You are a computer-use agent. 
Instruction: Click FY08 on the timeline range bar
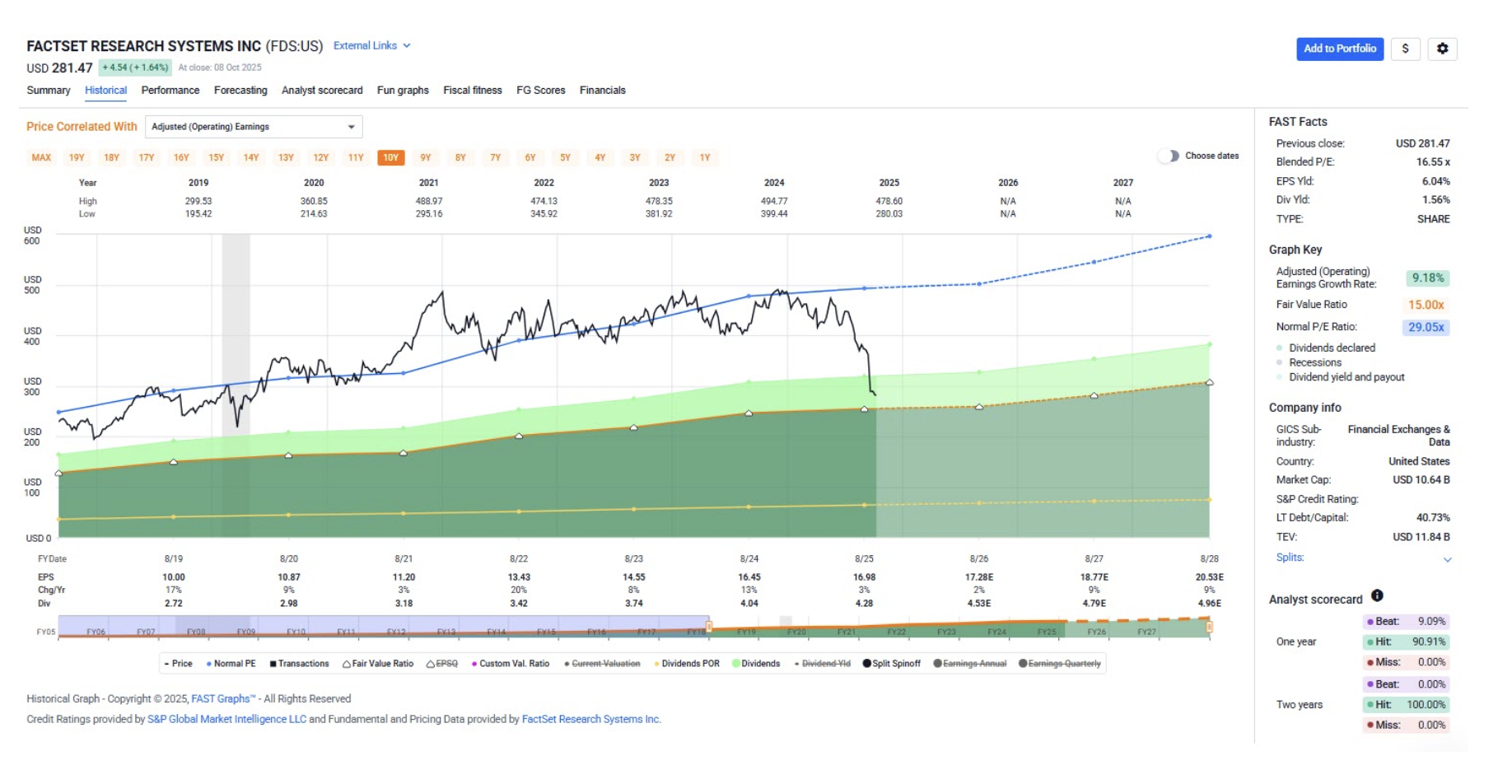pyautogui.click(x=196, y=632)
